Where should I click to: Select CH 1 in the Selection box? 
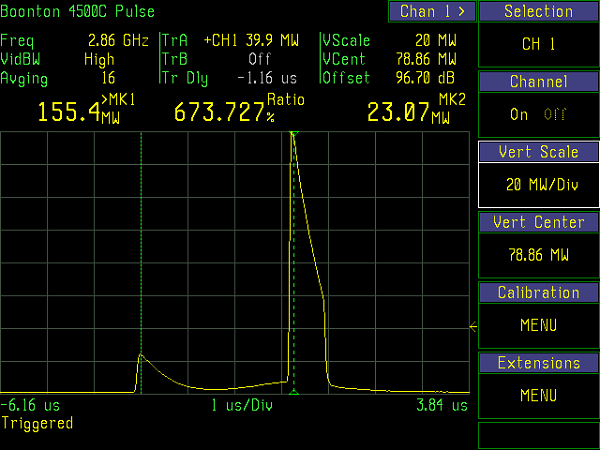[x=538, y=45]
